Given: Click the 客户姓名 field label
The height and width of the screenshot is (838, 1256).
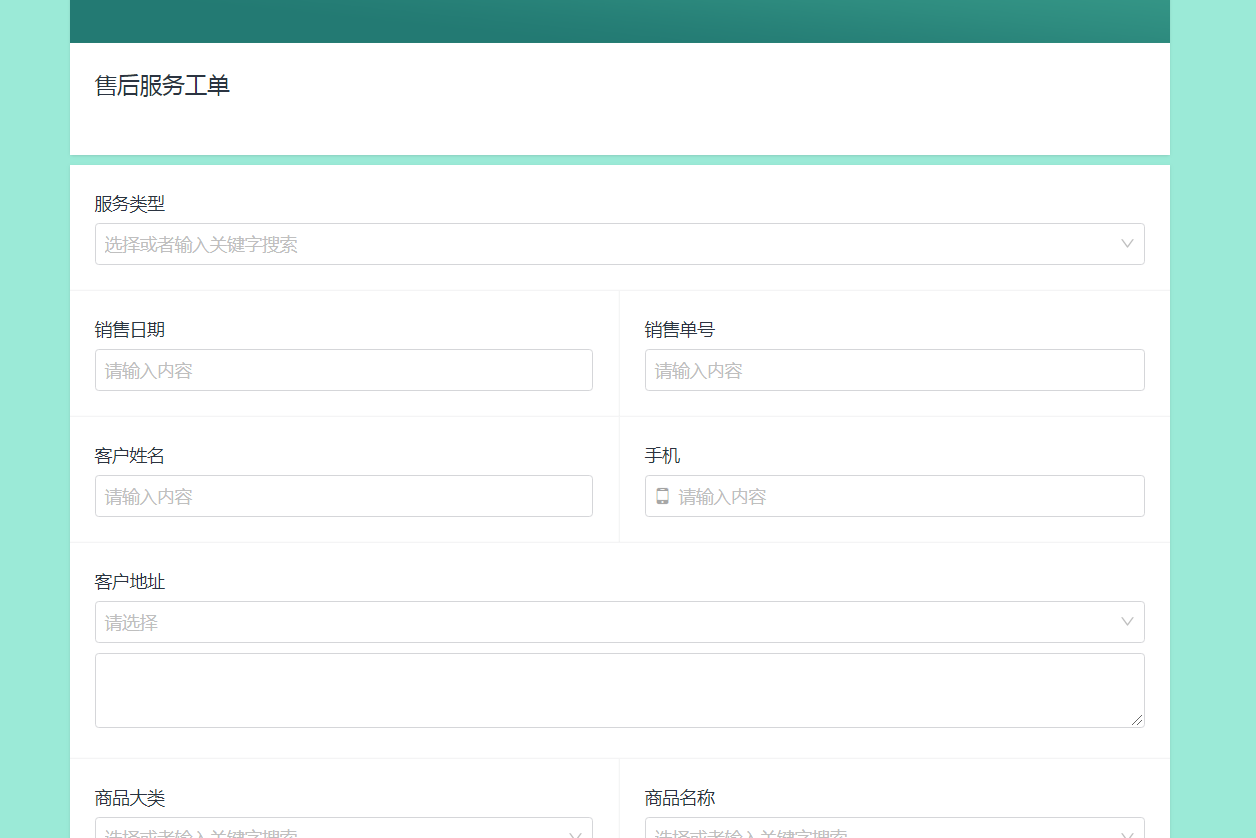Looking at the screenshot, I should pos(130,456).
